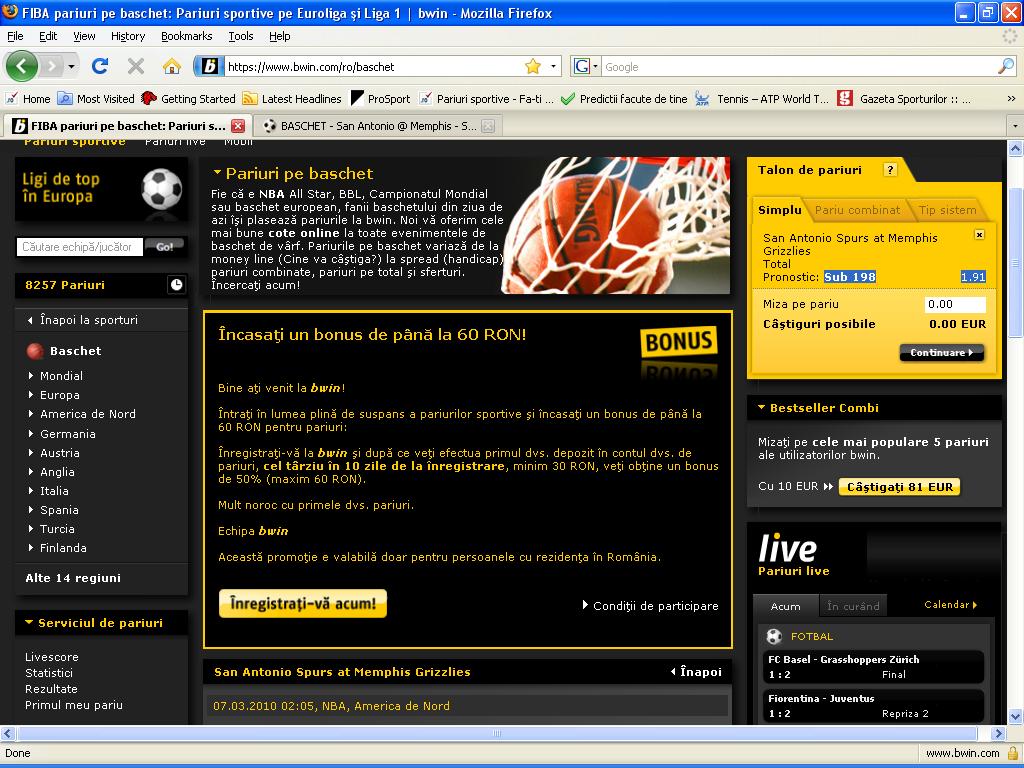The height and width of the screenshot is (768, 1024).
Task: Collapse the Pariuri pe baschet header
Action: point(217,173)
